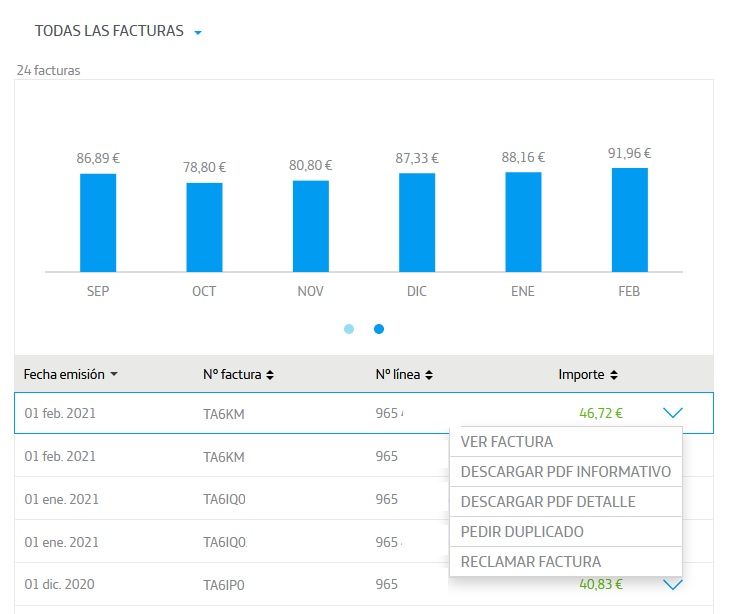Select Pedir duplicado menu entry
This screenshot has width=743, height=614.
(x=522, y=532)
